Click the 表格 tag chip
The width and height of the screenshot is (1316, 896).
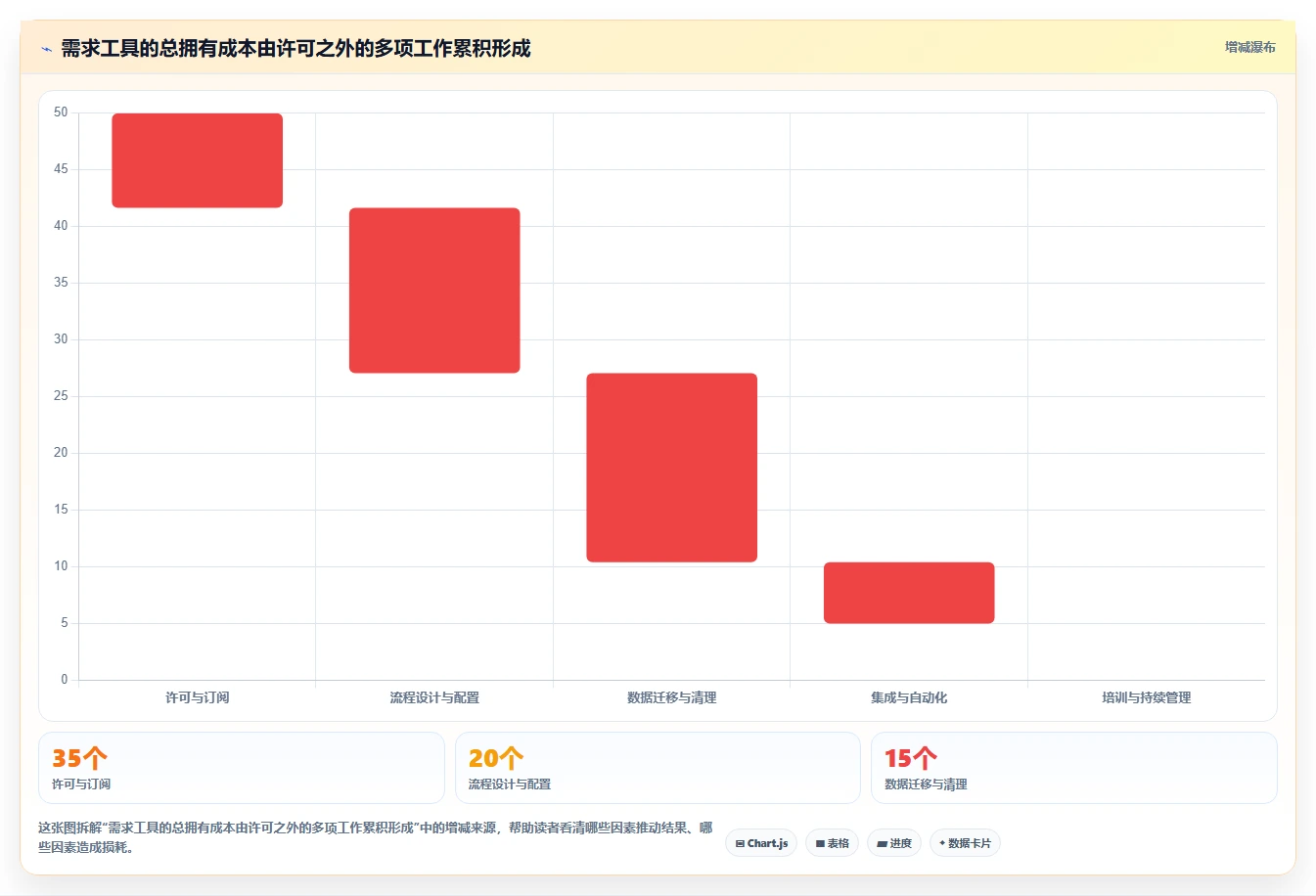832,843
